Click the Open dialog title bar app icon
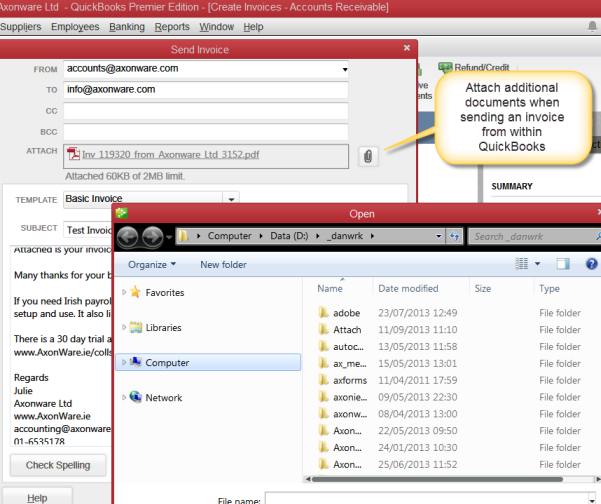 [x=122, y=213]
